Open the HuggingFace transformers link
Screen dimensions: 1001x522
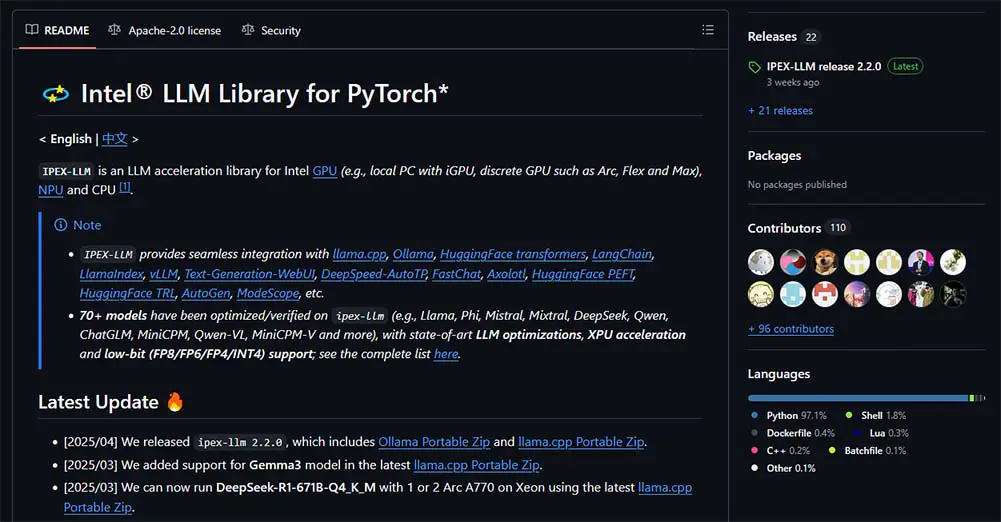pyautogui.click(x=513, y=254)
